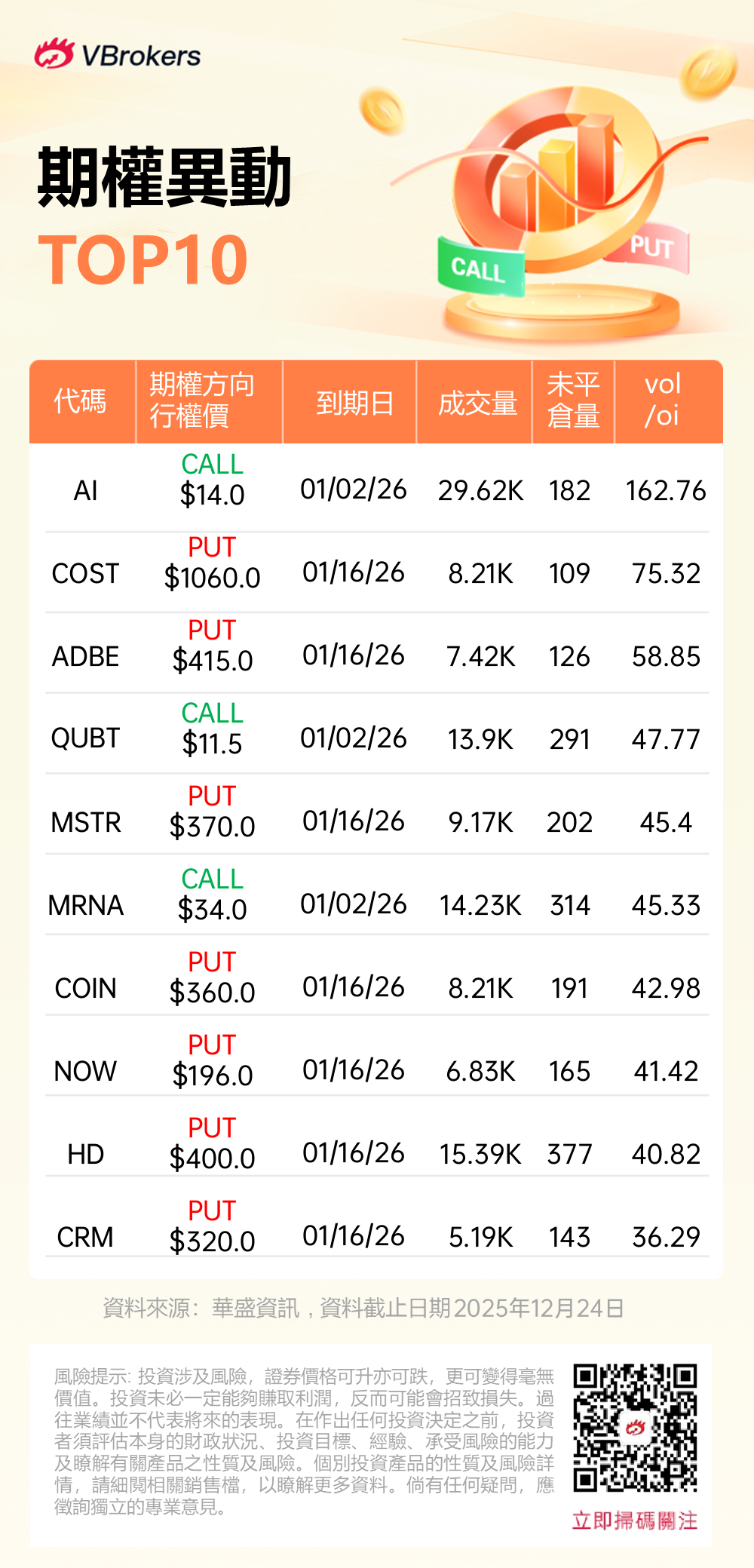Click the 期權異動 title heading

165,178
